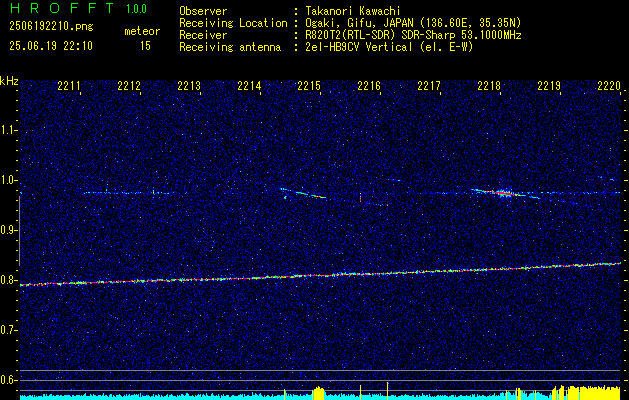Click the 2219 time marker
This screenshot has height=400, width=629.
[549, 85]
